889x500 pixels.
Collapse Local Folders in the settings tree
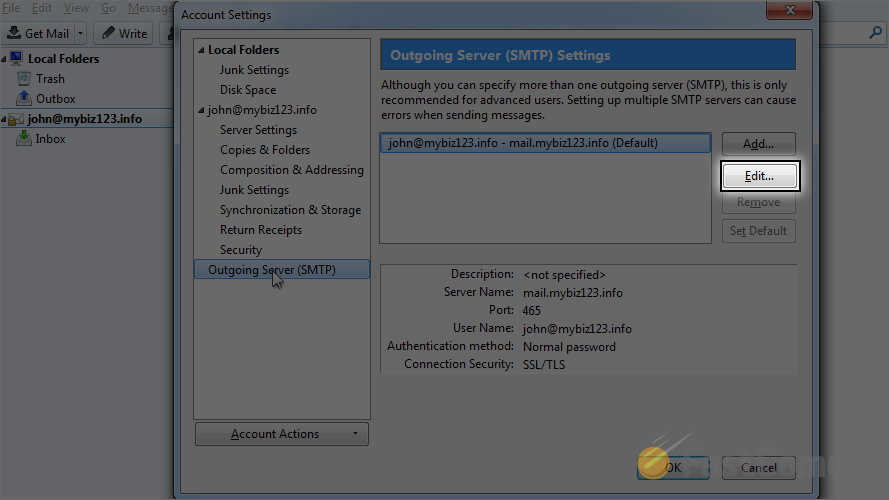point(200,50)
